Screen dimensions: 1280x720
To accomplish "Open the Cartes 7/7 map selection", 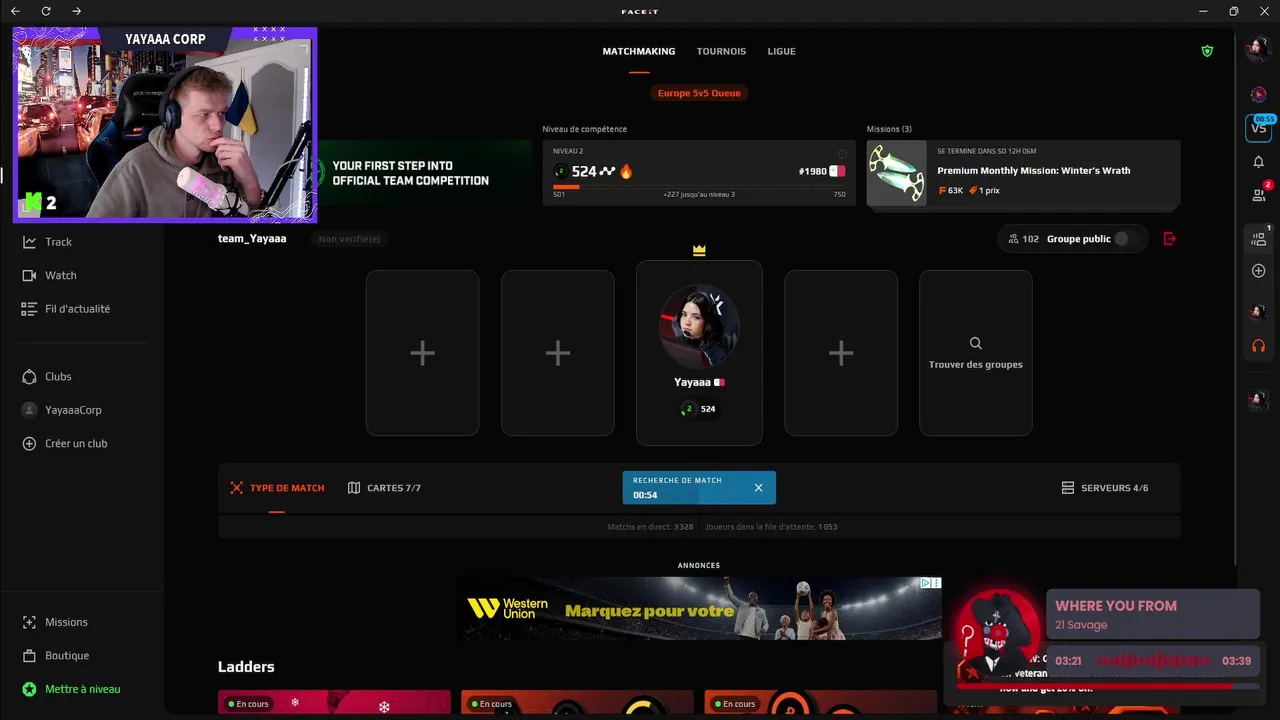I will [384, 488].
